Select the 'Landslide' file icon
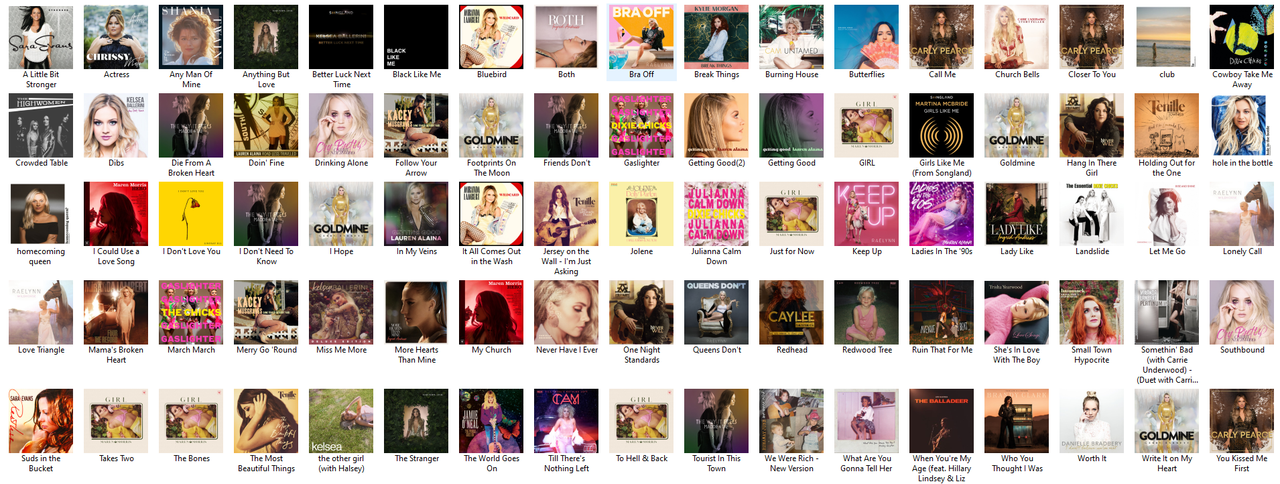This screenshot has height=484, width=1280. [1091, 213]
